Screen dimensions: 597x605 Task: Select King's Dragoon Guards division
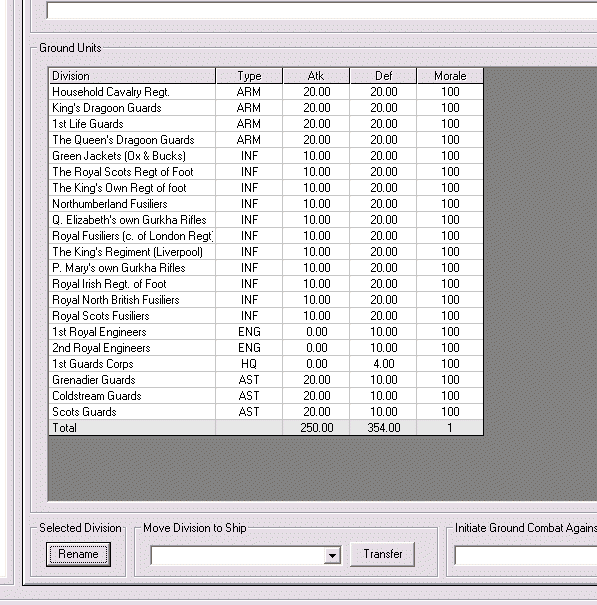266,108
